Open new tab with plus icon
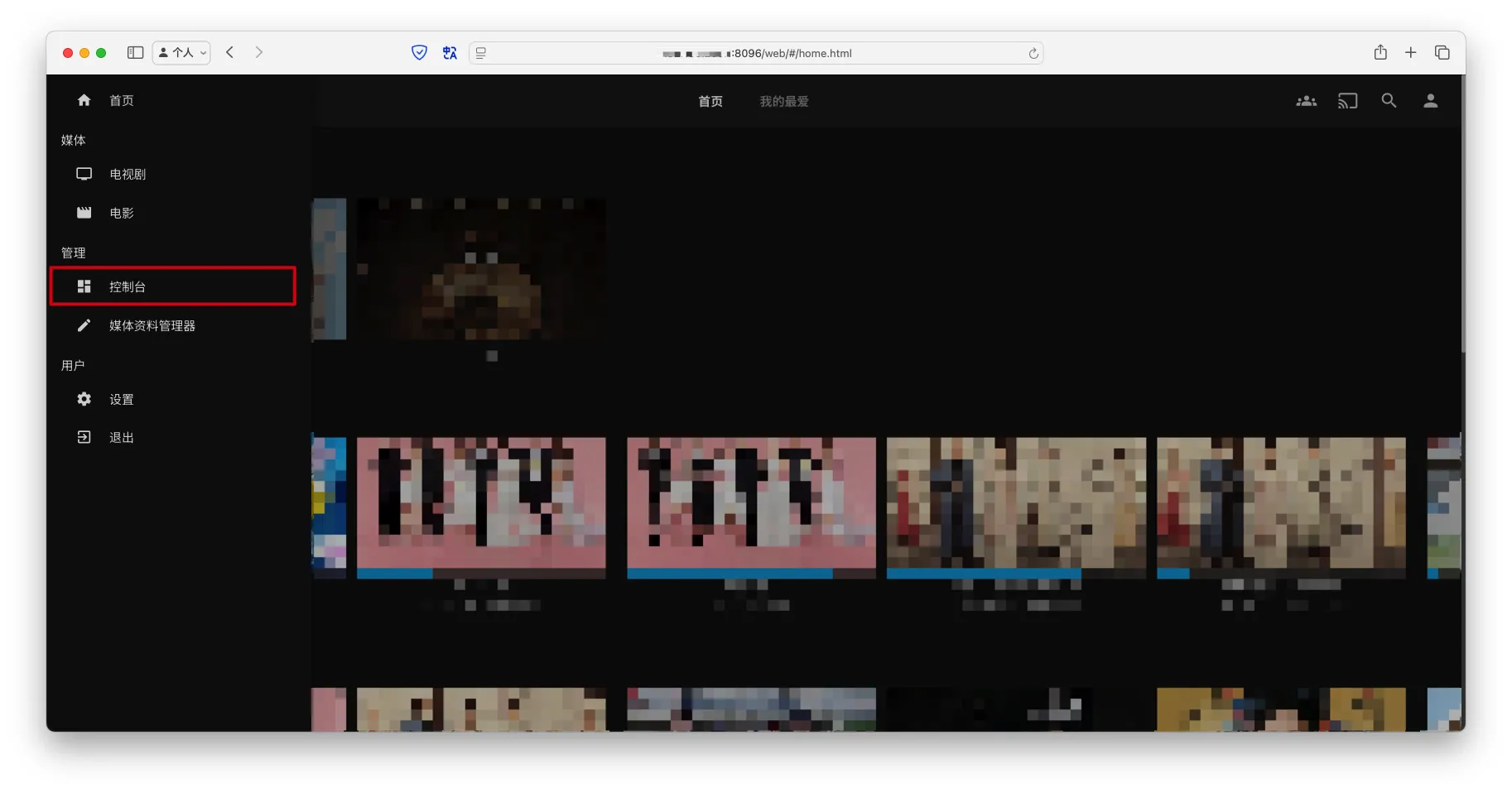 click(x=1411, y=53)
